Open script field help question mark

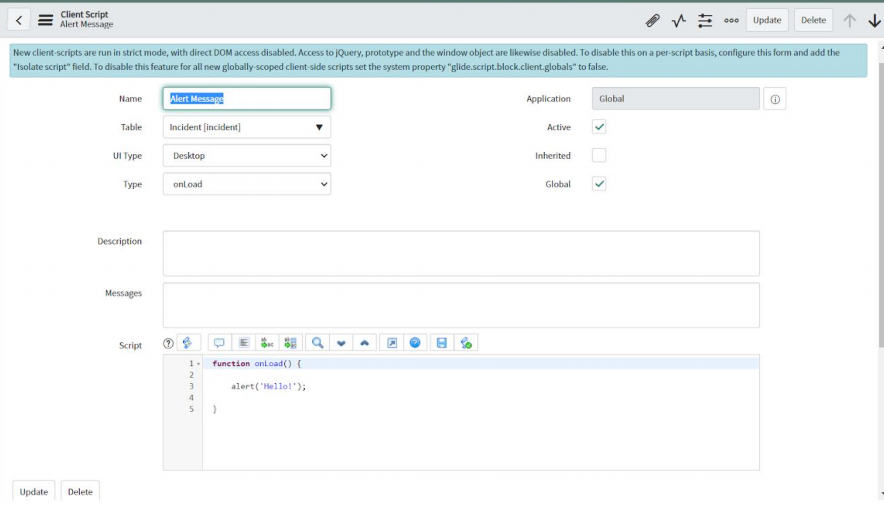(168, 343)
